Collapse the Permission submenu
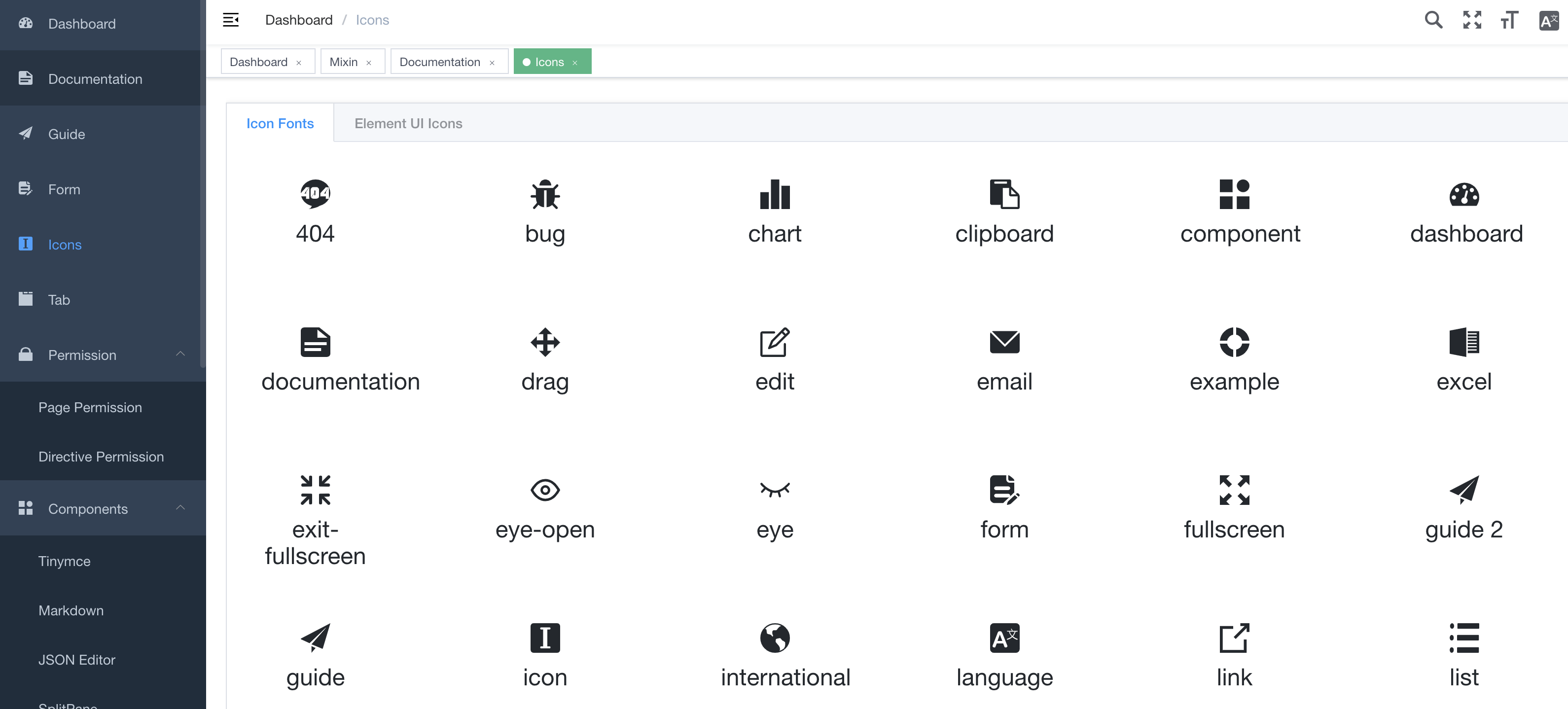1568x709 pixels. click(x=179, y=354)
